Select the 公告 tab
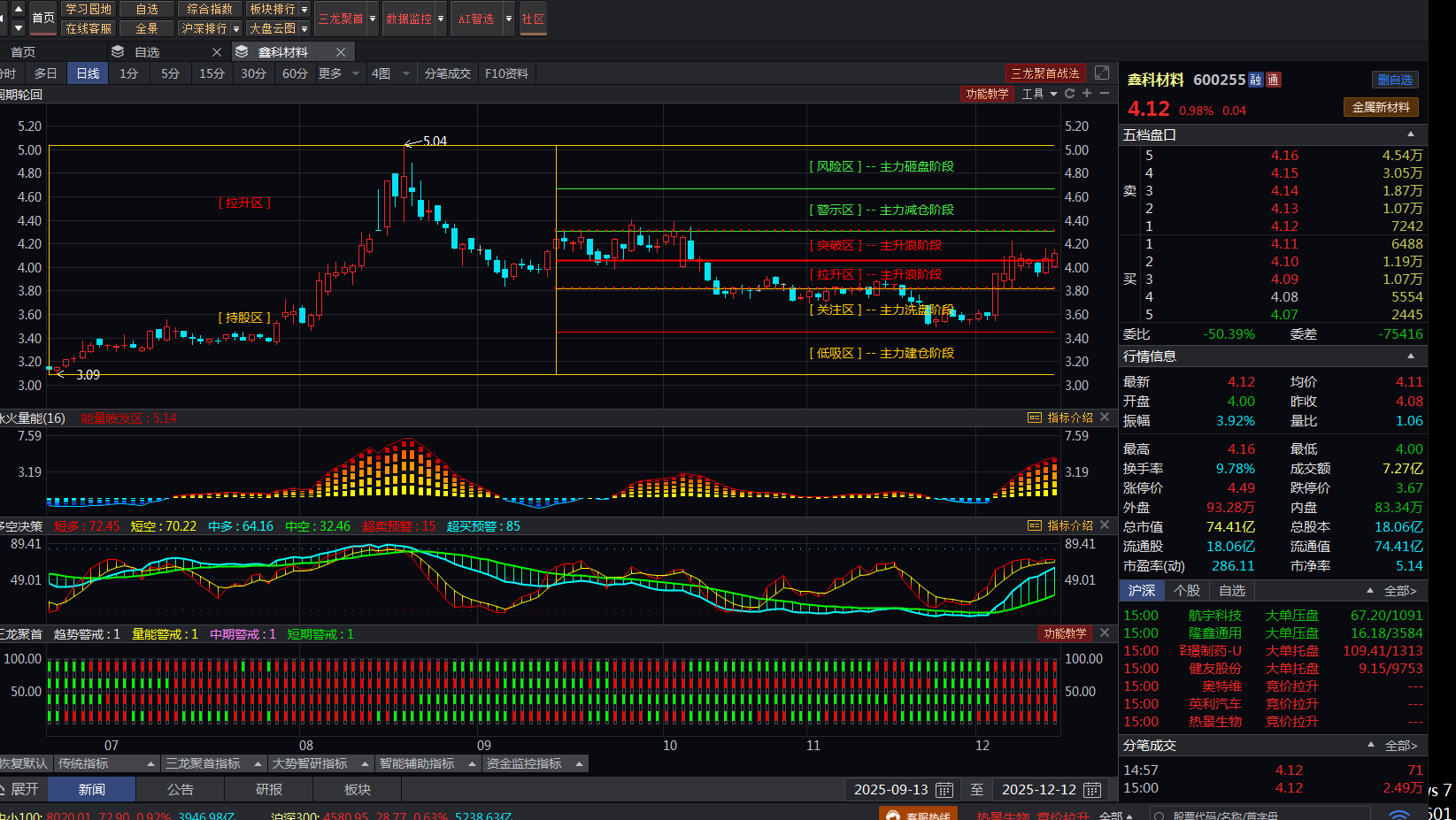Screen dimensions: 1456x820 click(x=181, y=789)
